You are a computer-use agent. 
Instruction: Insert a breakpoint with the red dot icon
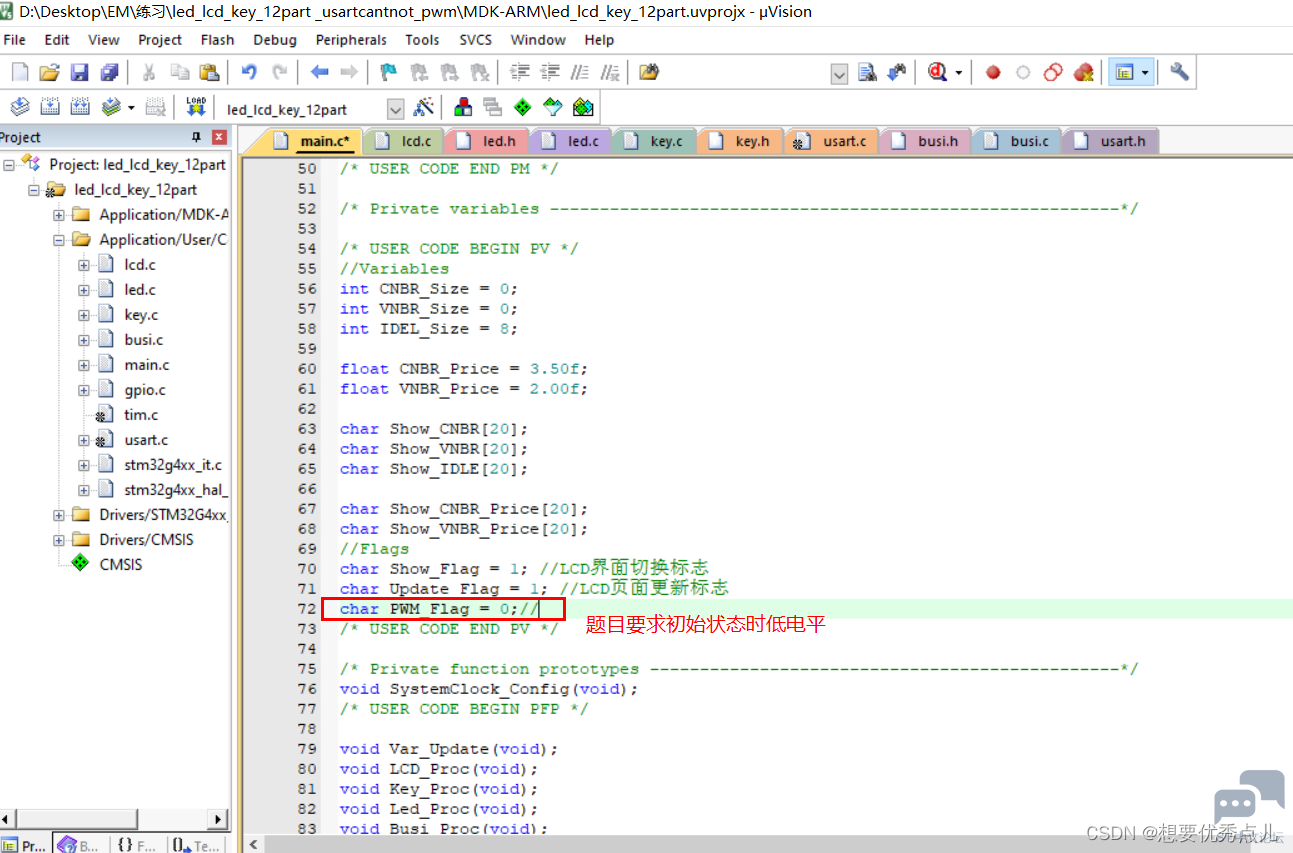click(993, 72)
